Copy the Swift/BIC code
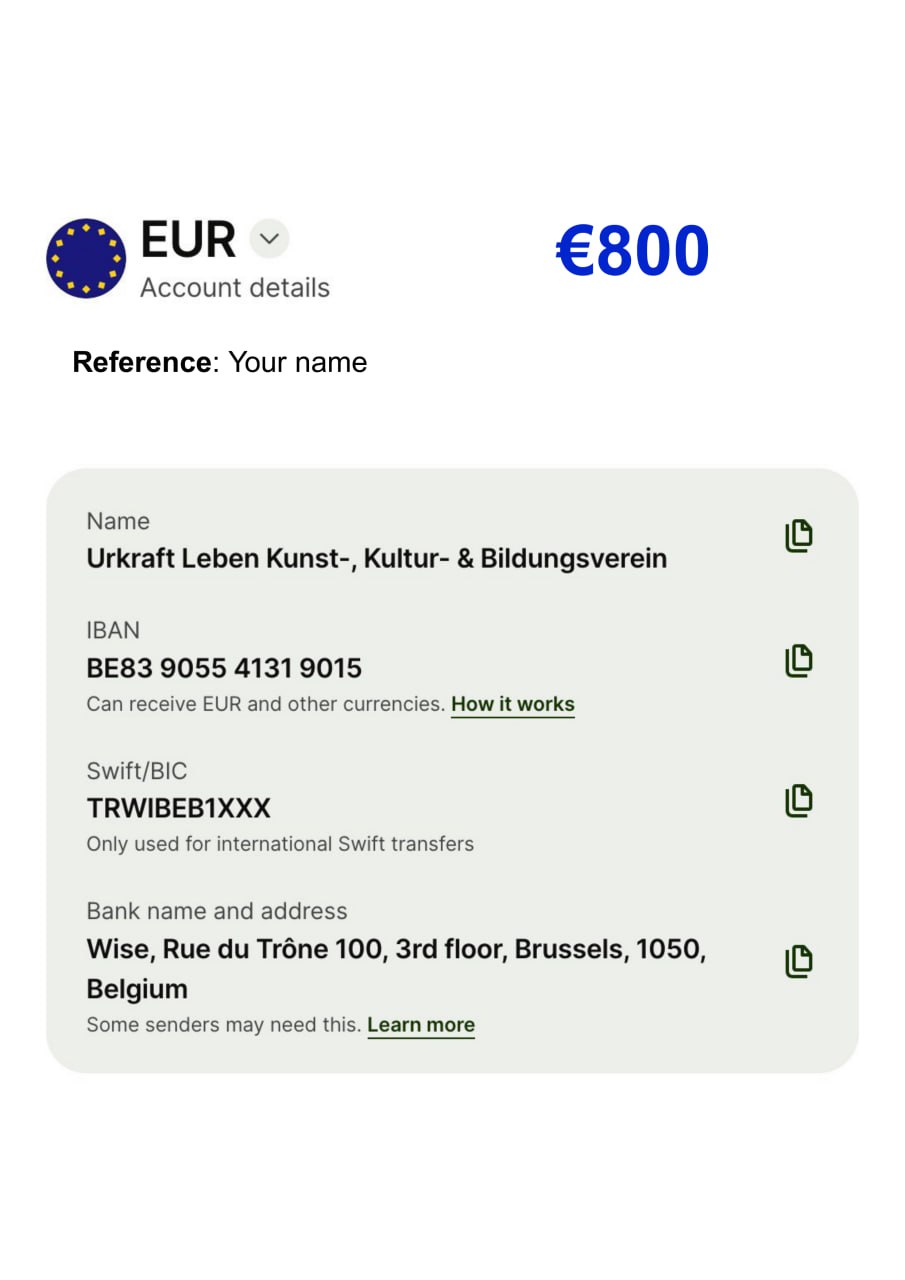The image size is (905, 1280). click(x=798, y=800)
